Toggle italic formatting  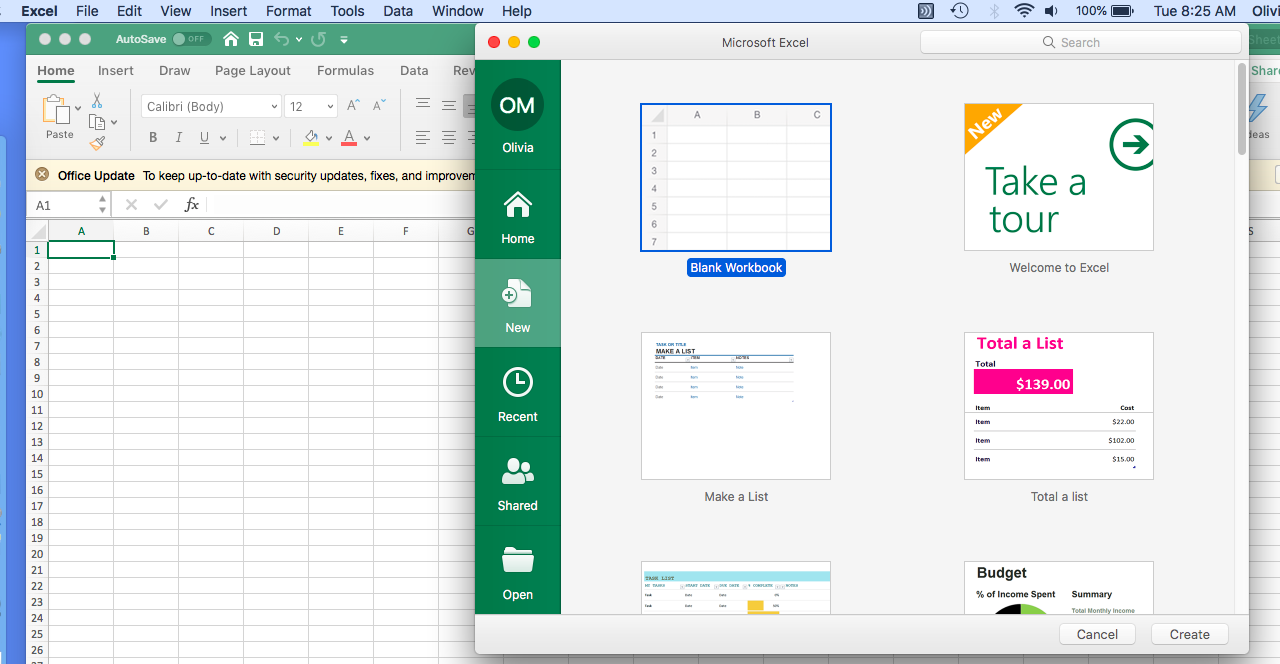pyautogui.click(x=179, y=138)
